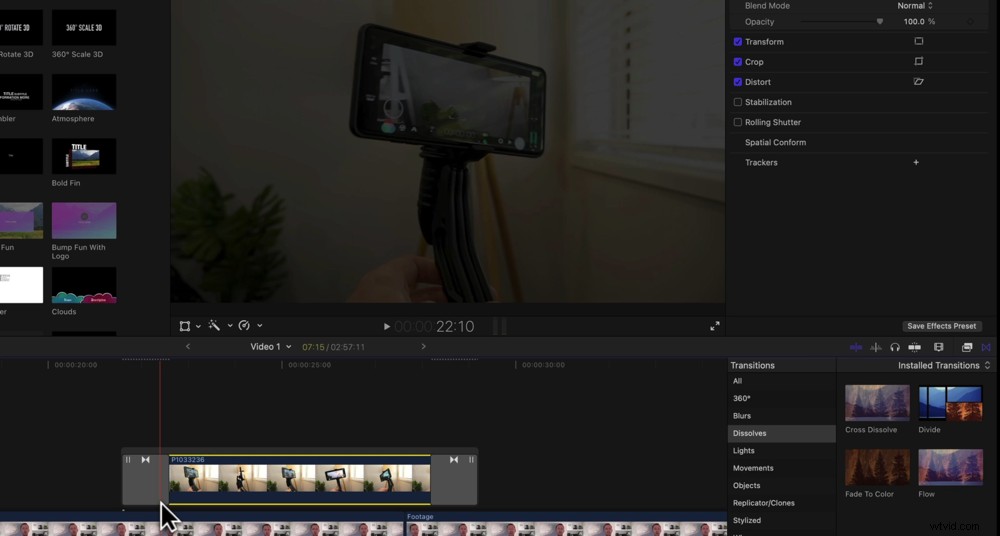
Task: Click the Opacity 100.0 value field
Action: (913, 22)
